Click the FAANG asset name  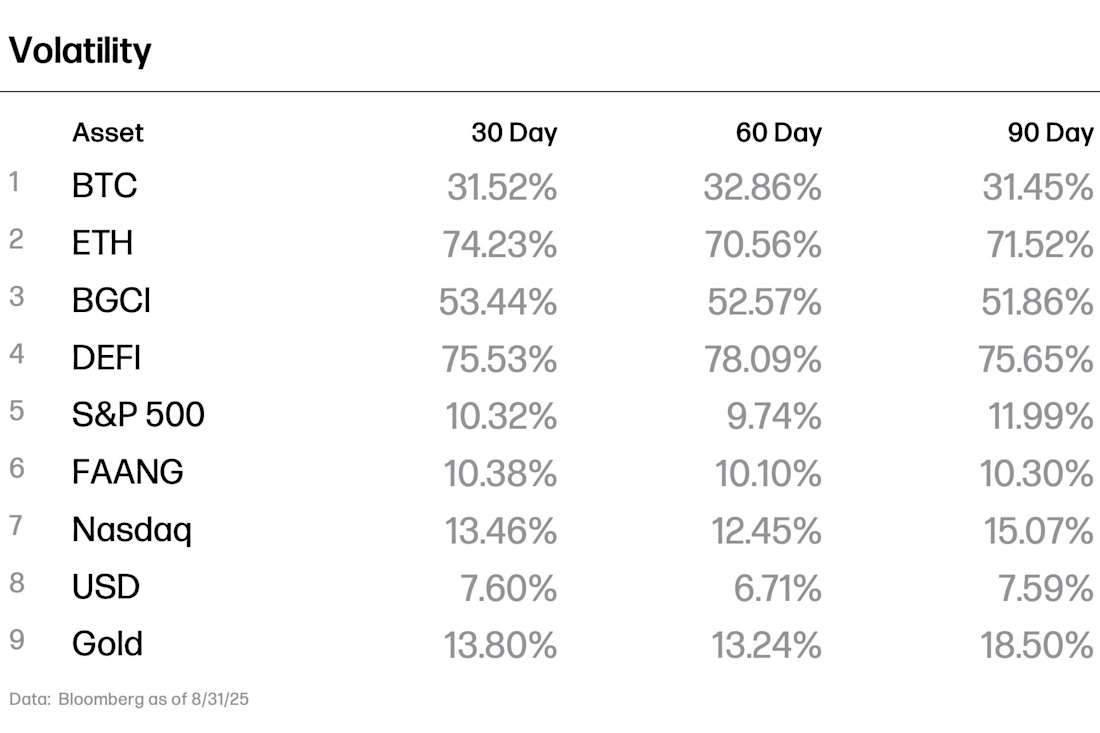tap(128, 472)
